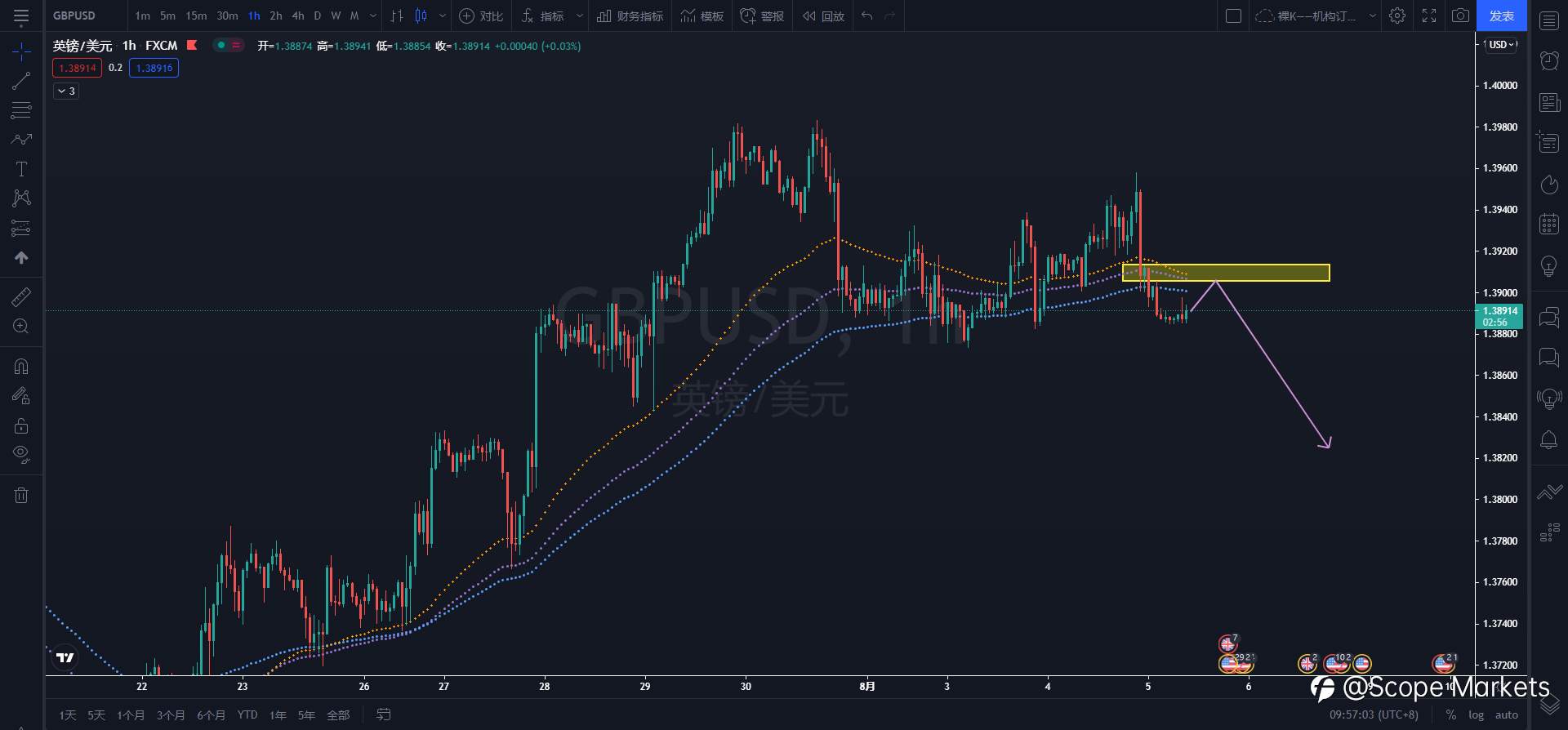Open the 指标 indicators button
The height and width of the screenshot is (730, 1568).
tap(543, 16)
